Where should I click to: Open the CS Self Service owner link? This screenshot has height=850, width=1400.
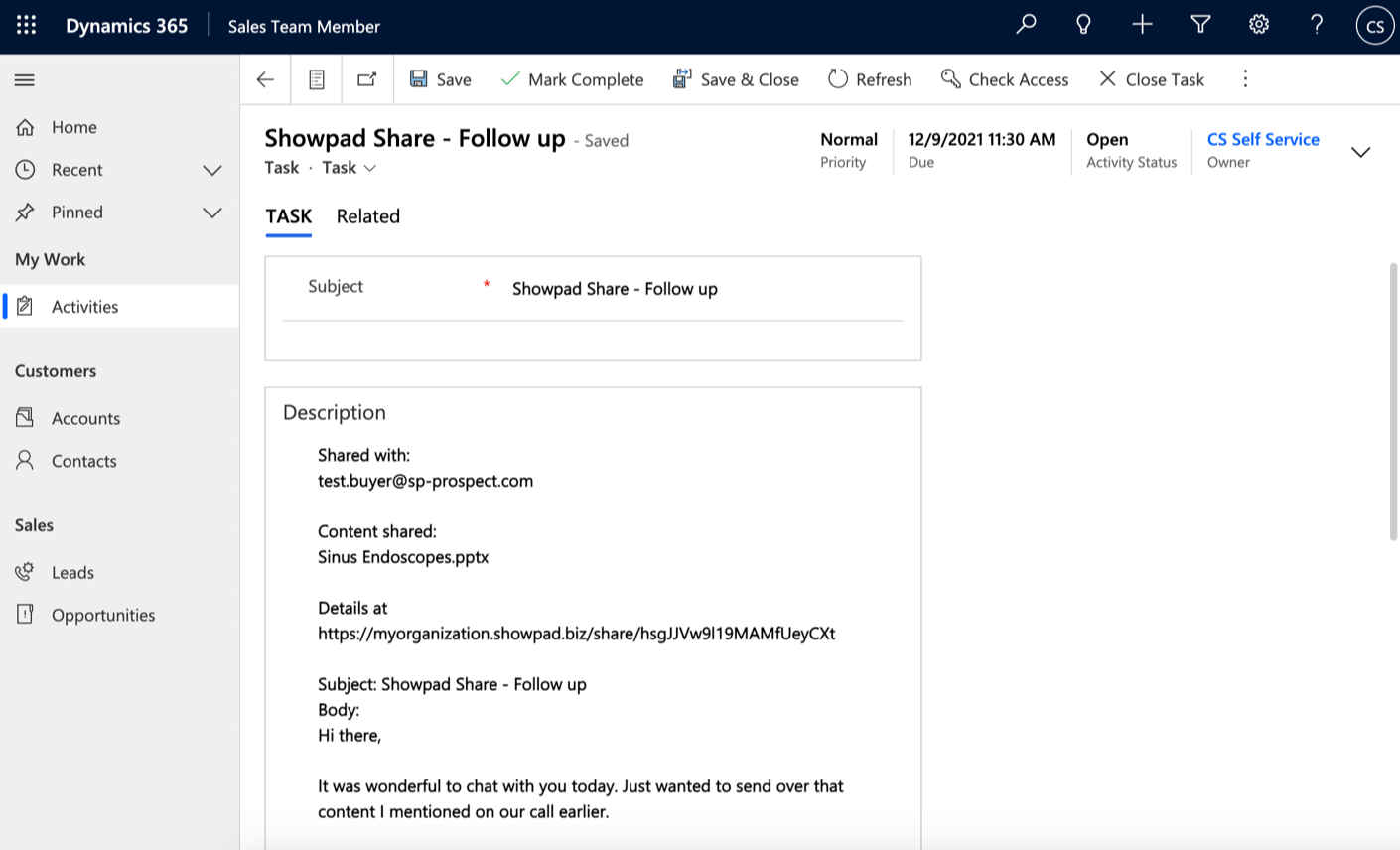(1262, 140)
